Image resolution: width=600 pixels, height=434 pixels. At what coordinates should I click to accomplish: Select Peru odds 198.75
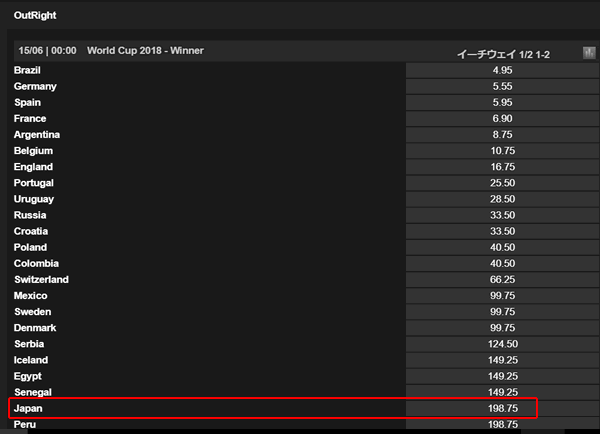point(502,424)
